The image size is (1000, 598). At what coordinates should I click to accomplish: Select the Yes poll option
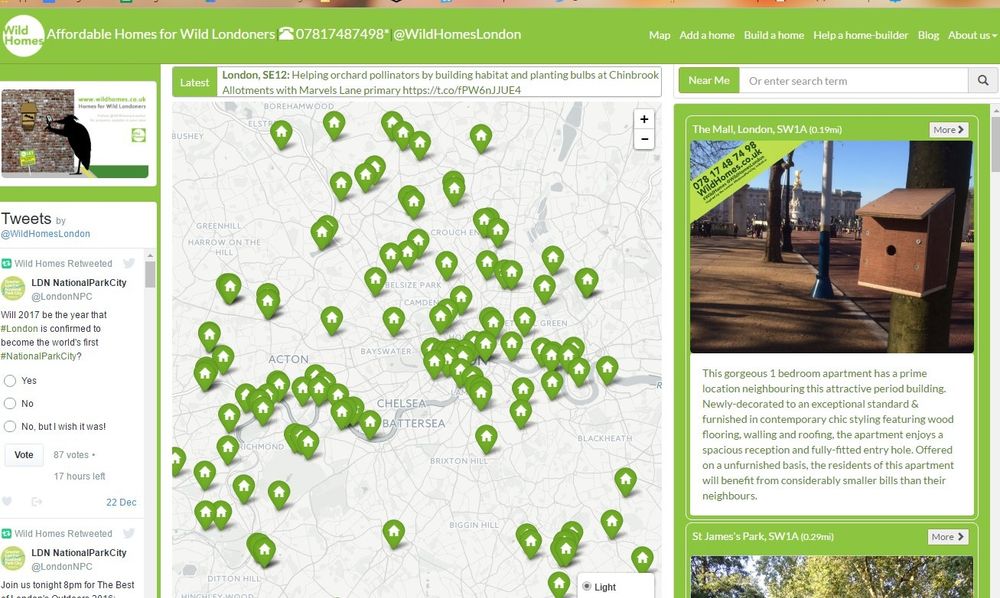[10, 381]
